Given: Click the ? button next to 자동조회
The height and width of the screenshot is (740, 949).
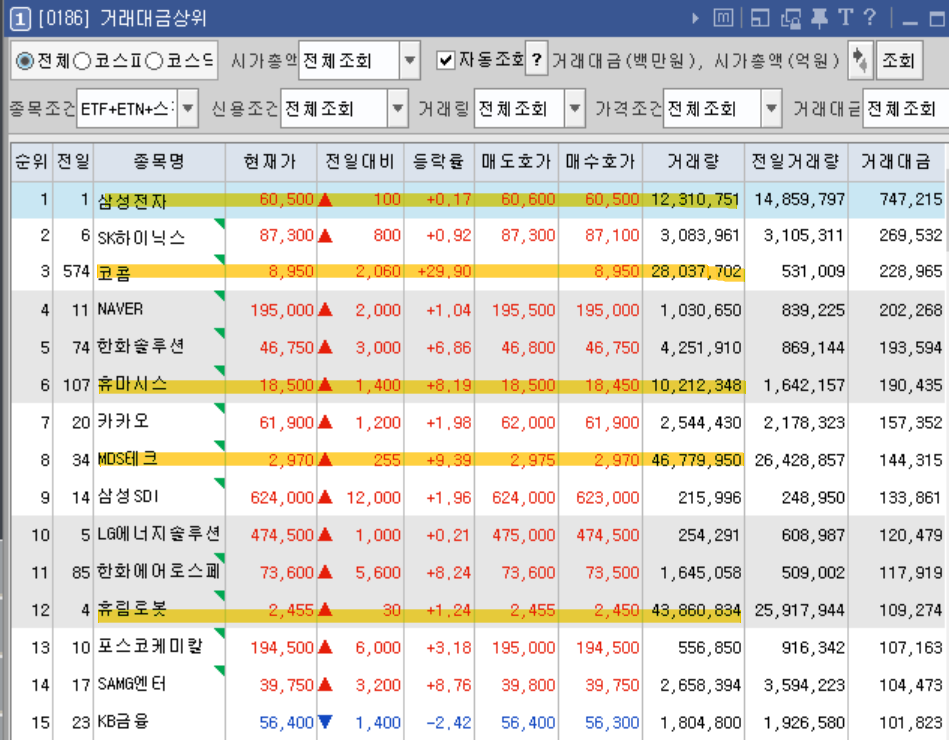Looking at the screenshot, I should [x=536, y=60].
